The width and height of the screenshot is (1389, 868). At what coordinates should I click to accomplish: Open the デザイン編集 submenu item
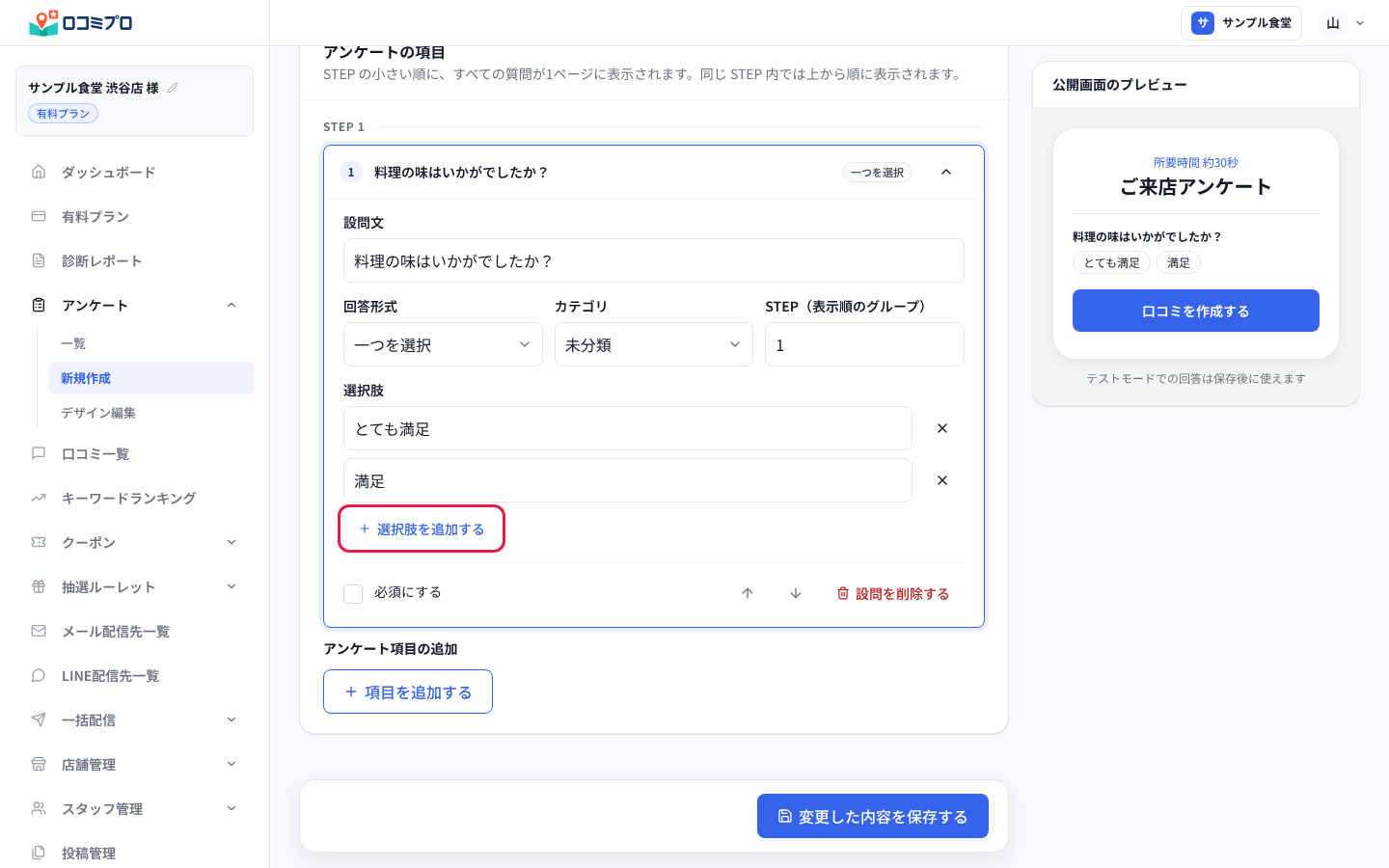(x=151, y=413)
